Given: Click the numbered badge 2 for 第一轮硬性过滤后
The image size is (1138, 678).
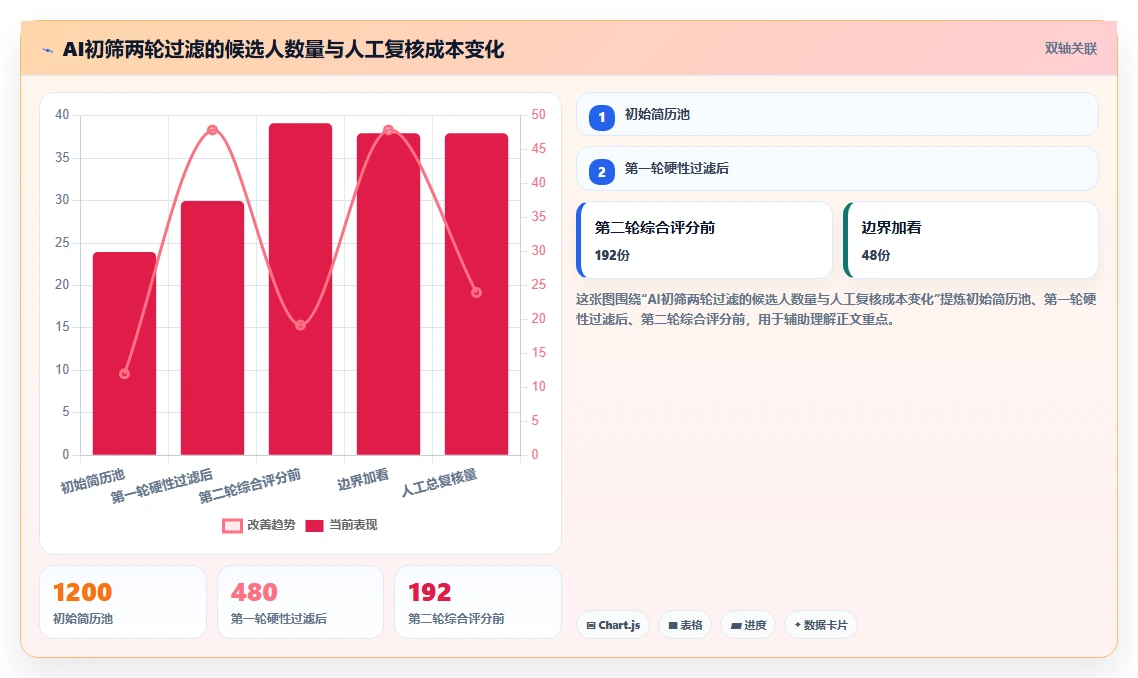Looking at the screenshot, I should click(602, 172).
